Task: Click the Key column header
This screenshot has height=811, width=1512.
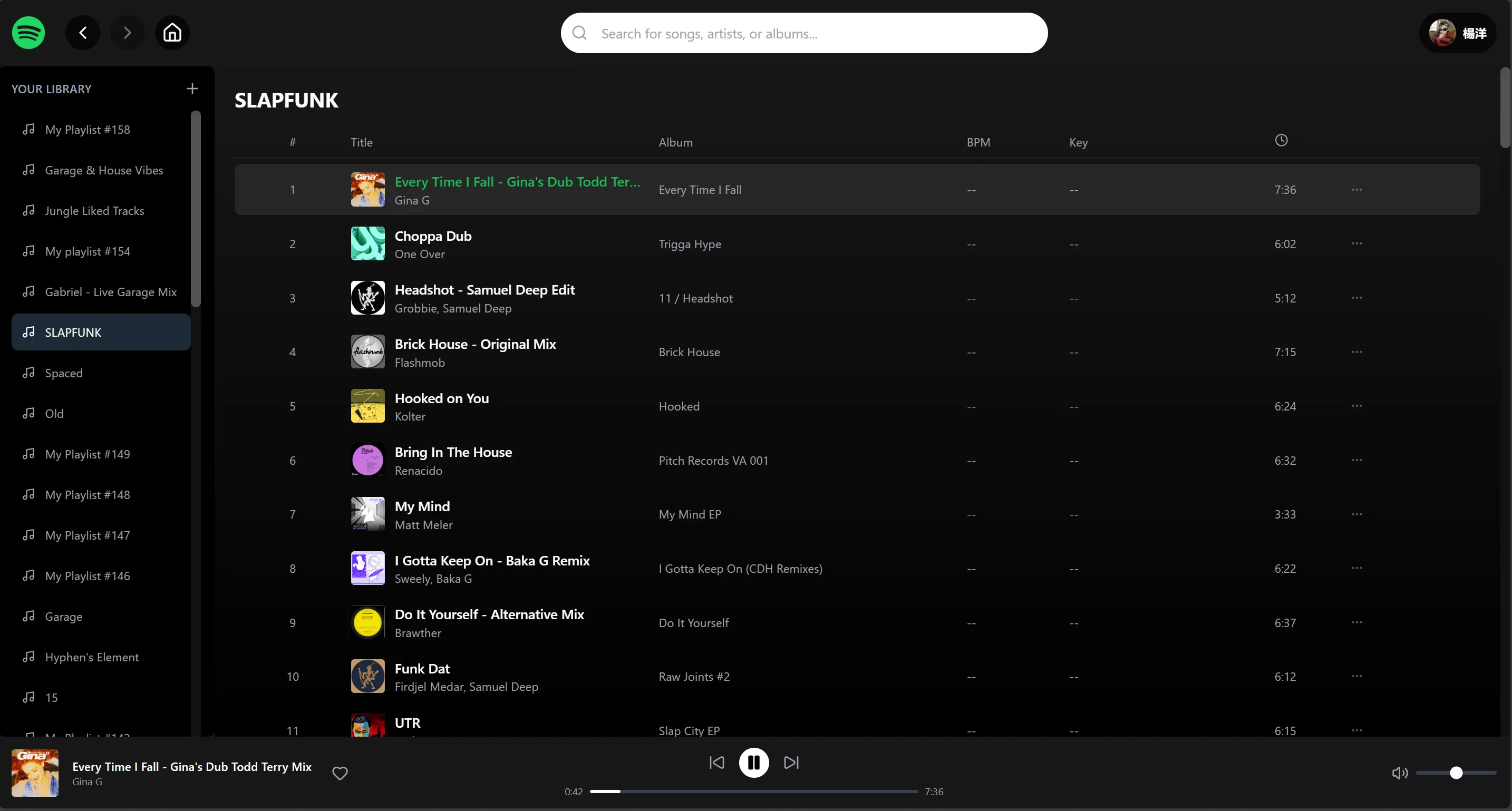Action: pos(1078,142)
